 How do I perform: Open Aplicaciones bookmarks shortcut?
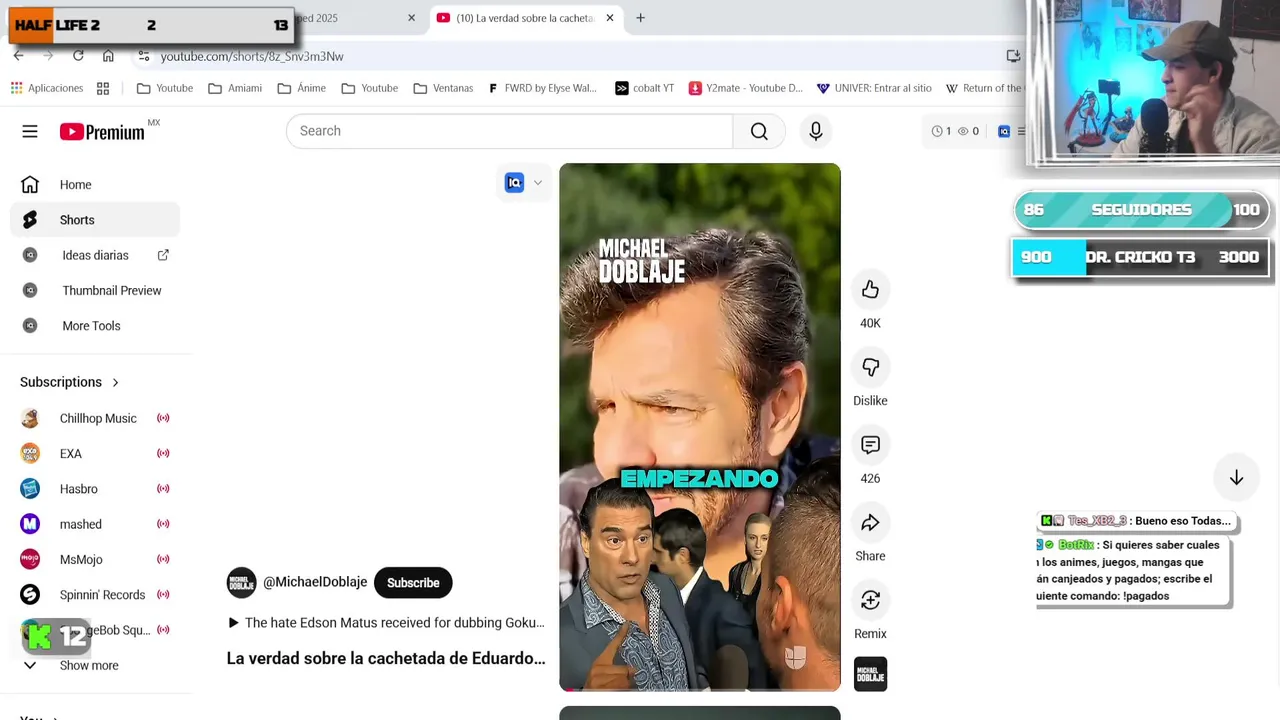[47, 88]
